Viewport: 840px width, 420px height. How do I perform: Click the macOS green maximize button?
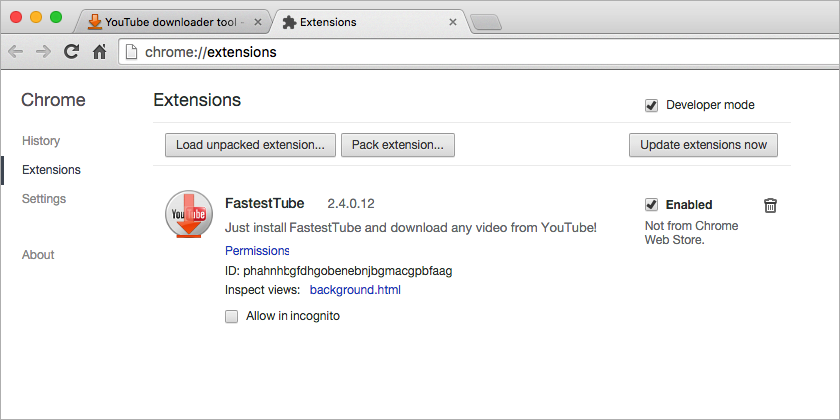pos(56,17)
